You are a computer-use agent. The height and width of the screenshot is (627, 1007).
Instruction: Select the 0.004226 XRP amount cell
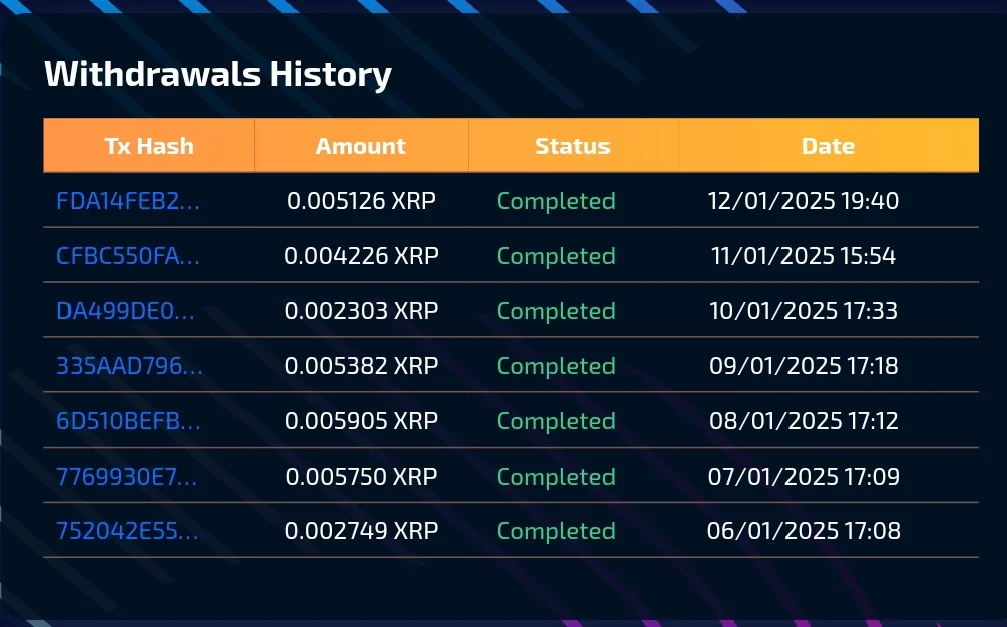point(362,256)
